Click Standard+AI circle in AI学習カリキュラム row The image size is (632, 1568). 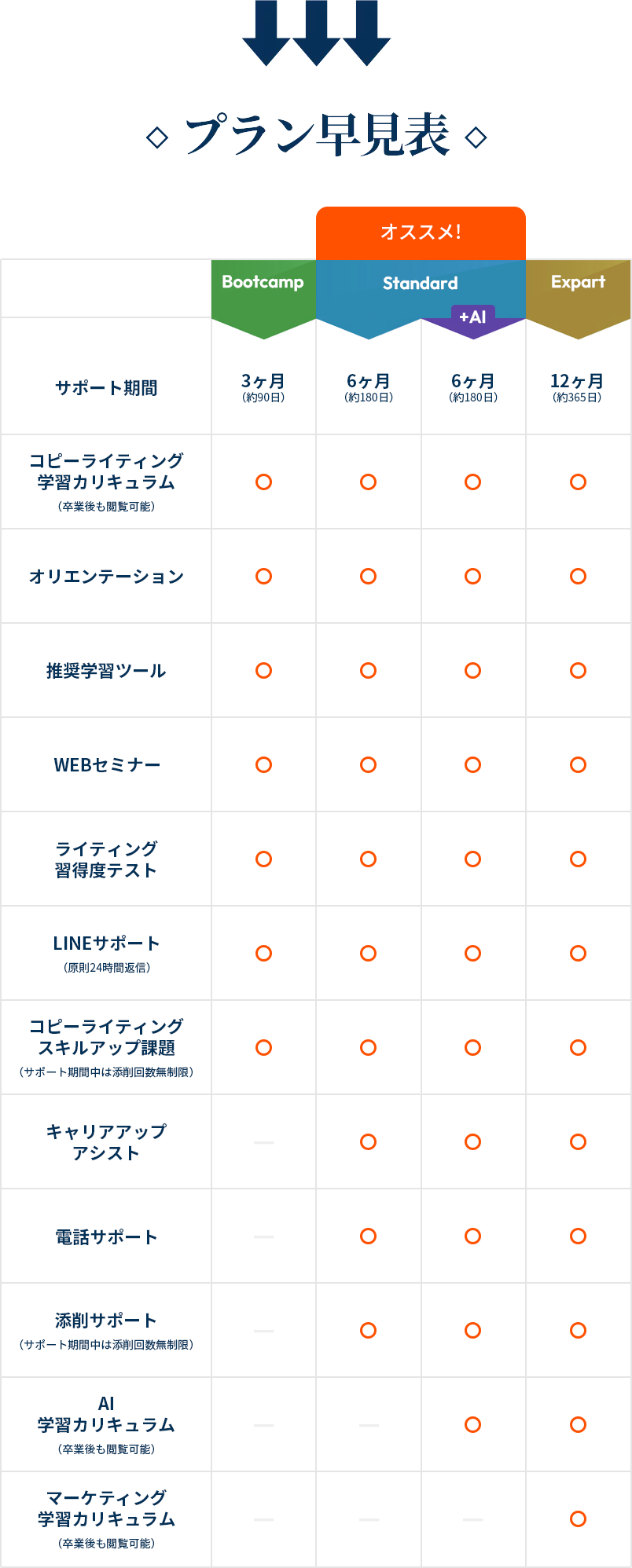(x=473, y=1425)
